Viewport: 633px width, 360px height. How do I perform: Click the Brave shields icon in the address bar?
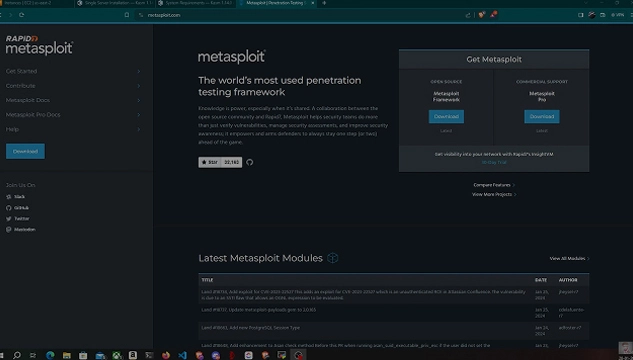[482, 15]
